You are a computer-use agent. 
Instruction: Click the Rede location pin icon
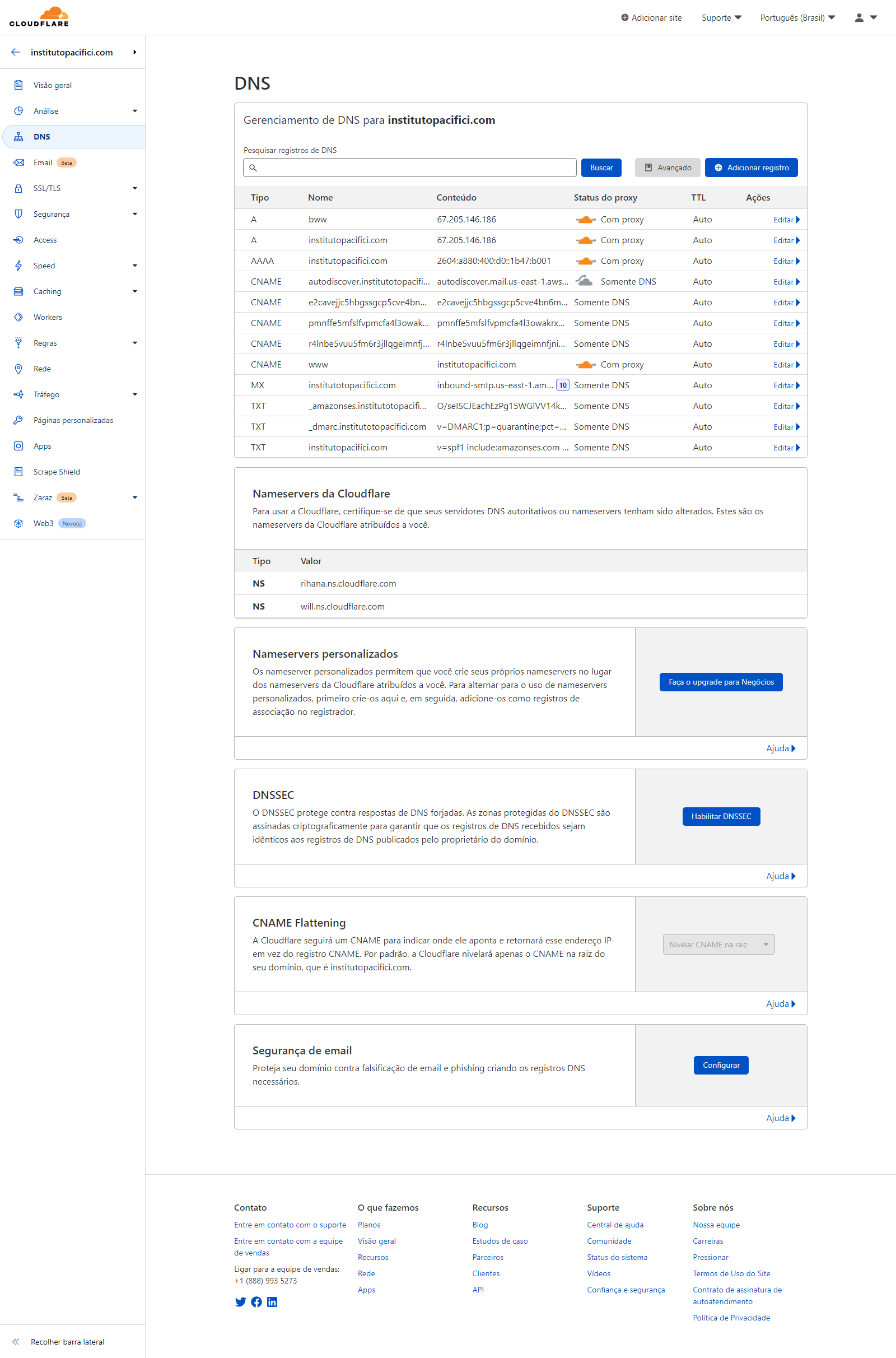tap(18, 369)
